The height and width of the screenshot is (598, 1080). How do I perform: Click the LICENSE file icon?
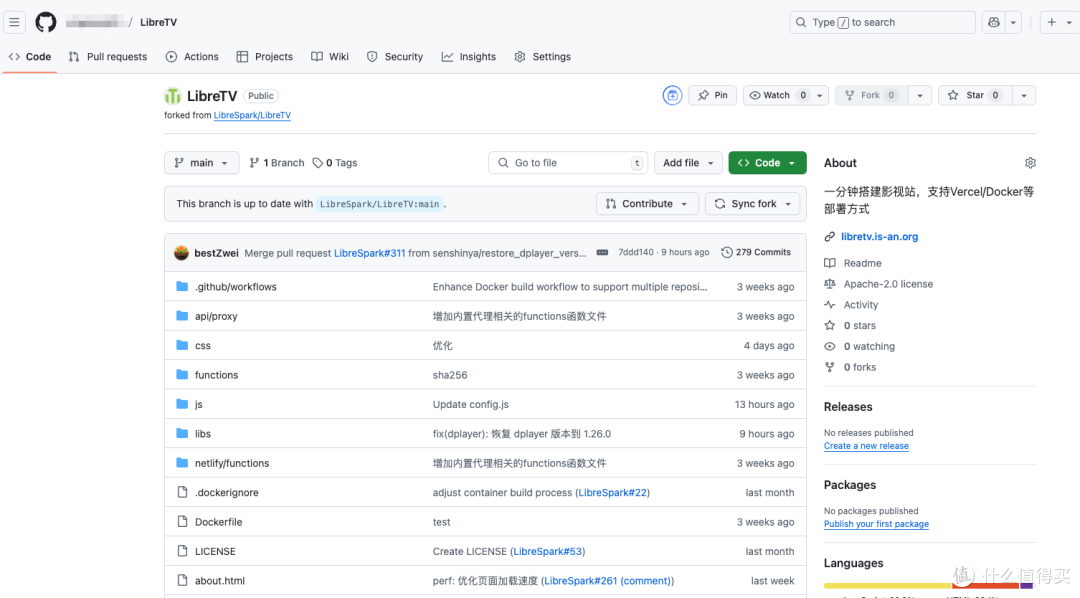(x=182, y=550)
